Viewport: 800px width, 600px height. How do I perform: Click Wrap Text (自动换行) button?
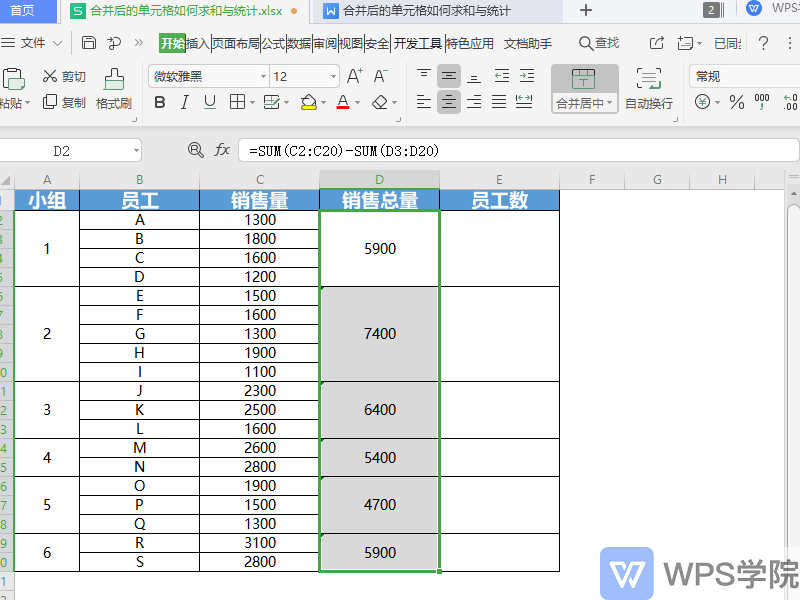pyautogui.click(x=649, y=89)
